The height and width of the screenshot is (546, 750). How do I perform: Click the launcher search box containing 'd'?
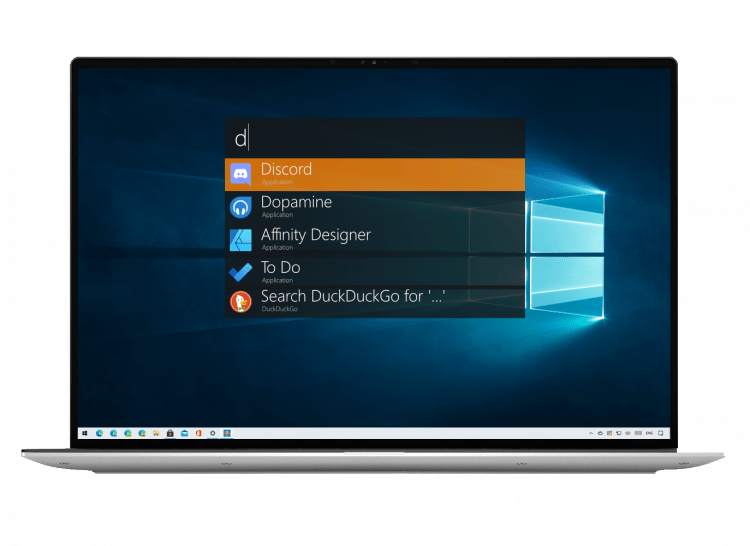point(375,138)
